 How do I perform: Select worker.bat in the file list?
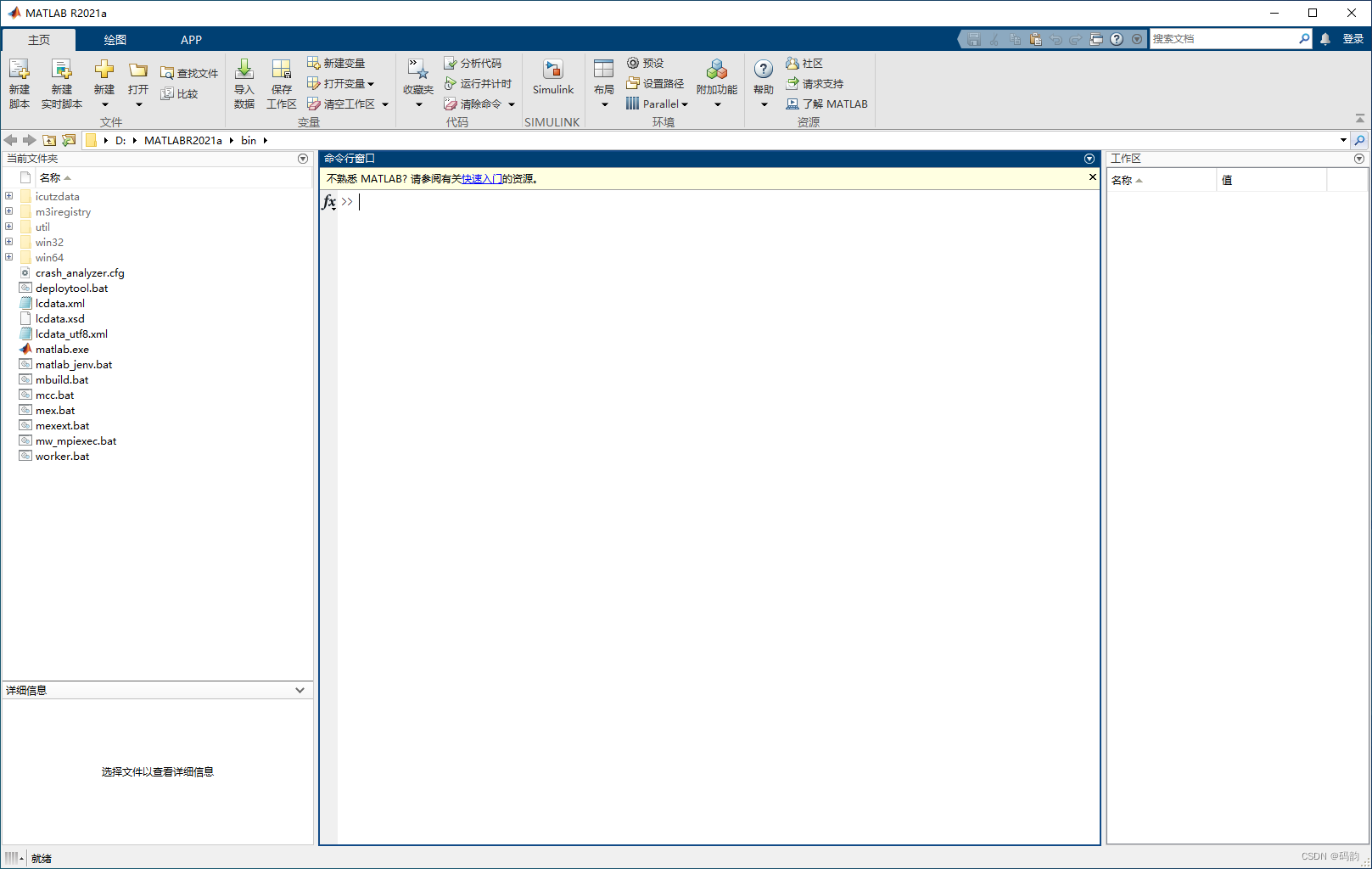pos(62,456)
